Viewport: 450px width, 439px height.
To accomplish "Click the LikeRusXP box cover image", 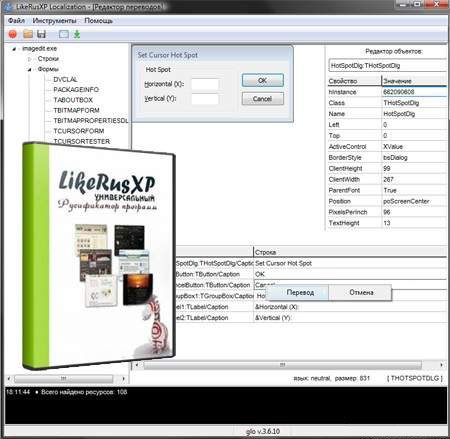I will (x=99, y=256).
